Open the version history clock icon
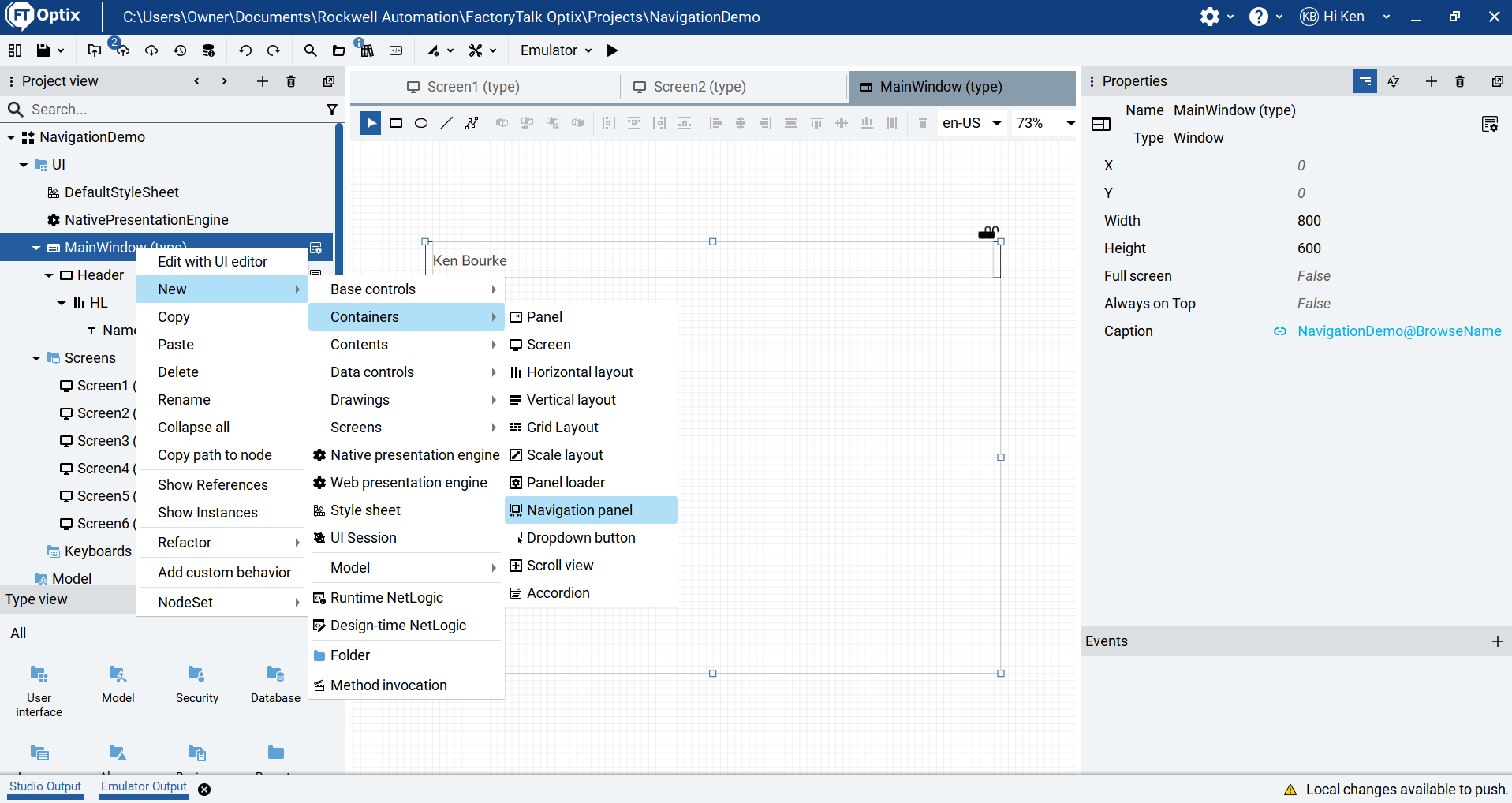The width and height of the screenshot is (1512, 803). (181, 50)
